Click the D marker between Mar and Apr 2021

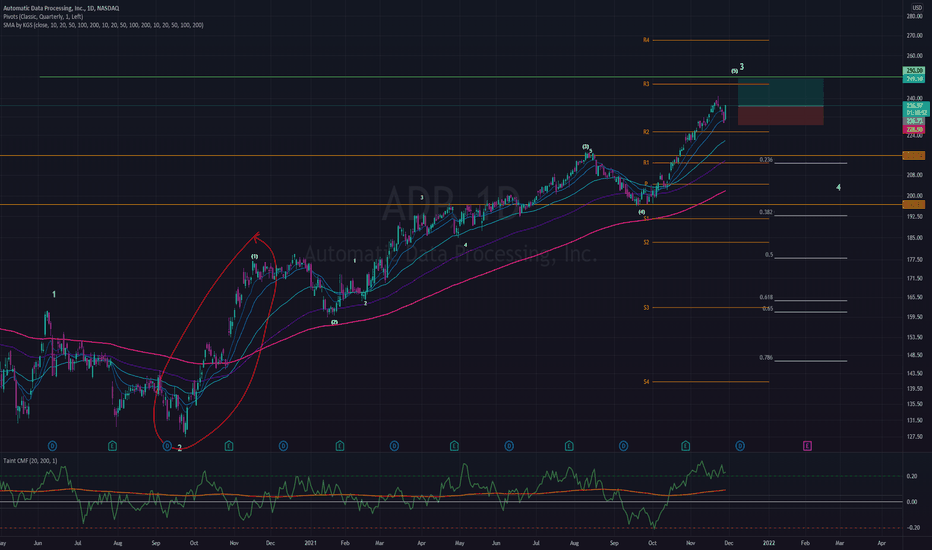(394, 445)
